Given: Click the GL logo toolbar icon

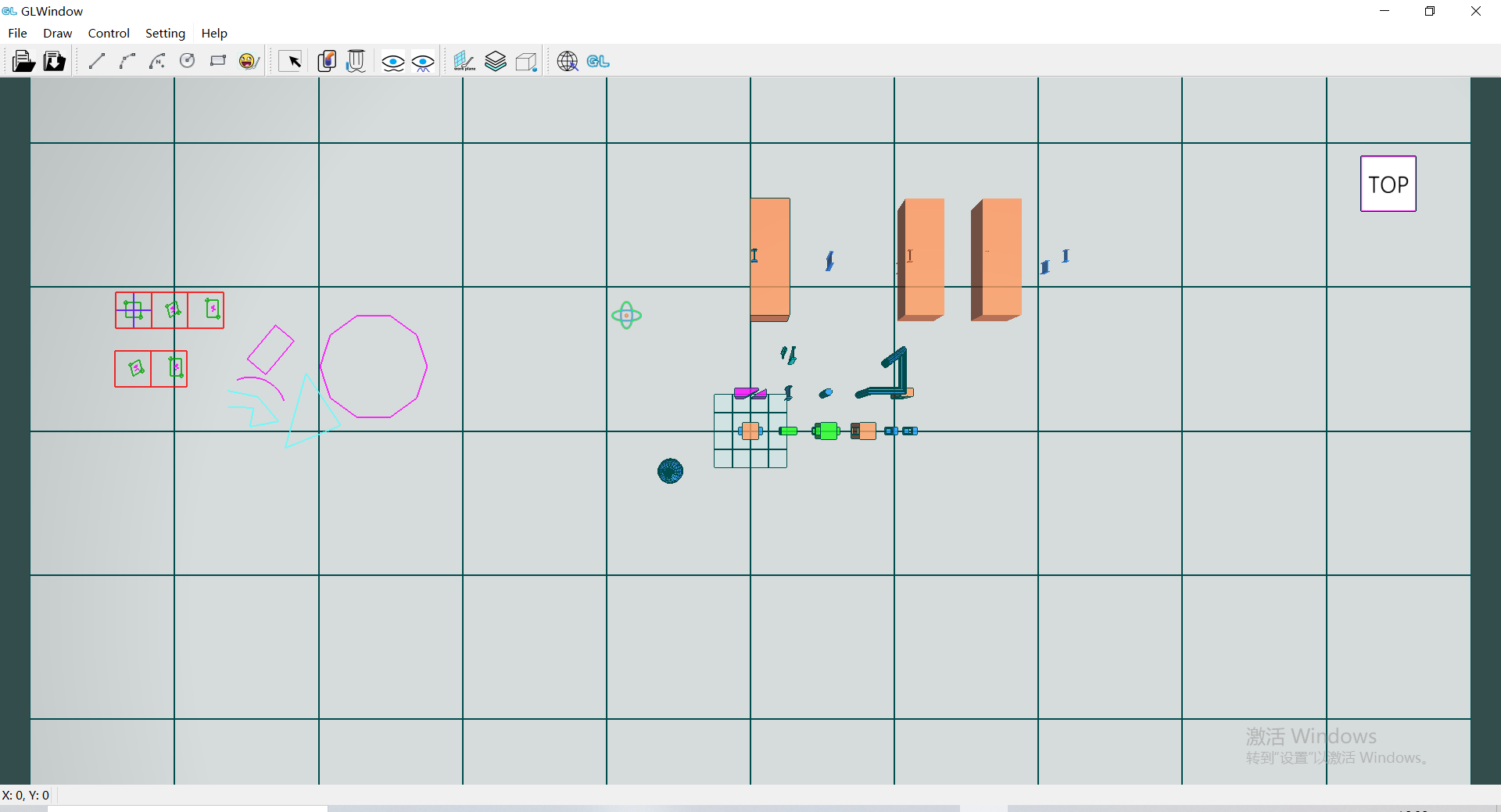Looking at the screenshot, I should [598, 61].
